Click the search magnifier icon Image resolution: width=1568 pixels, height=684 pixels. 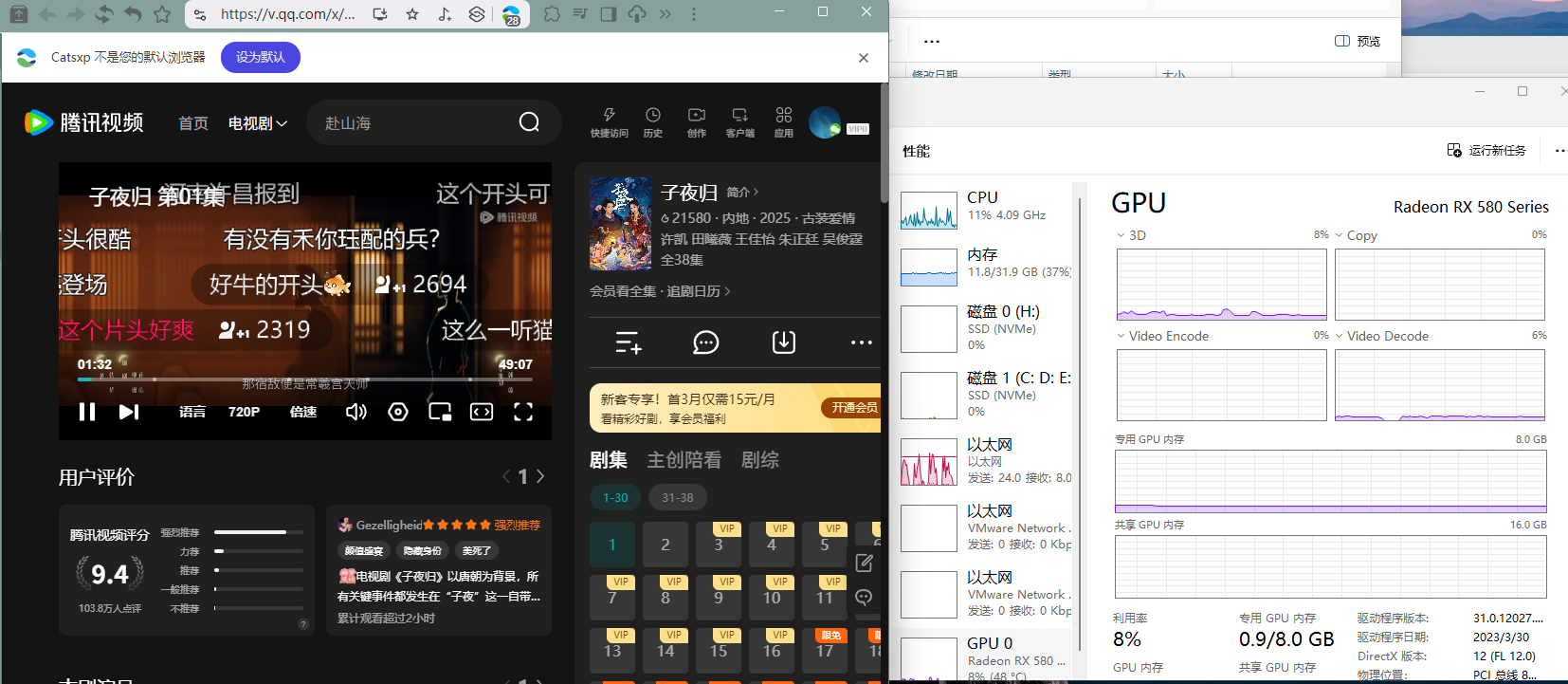coord(529,122)
